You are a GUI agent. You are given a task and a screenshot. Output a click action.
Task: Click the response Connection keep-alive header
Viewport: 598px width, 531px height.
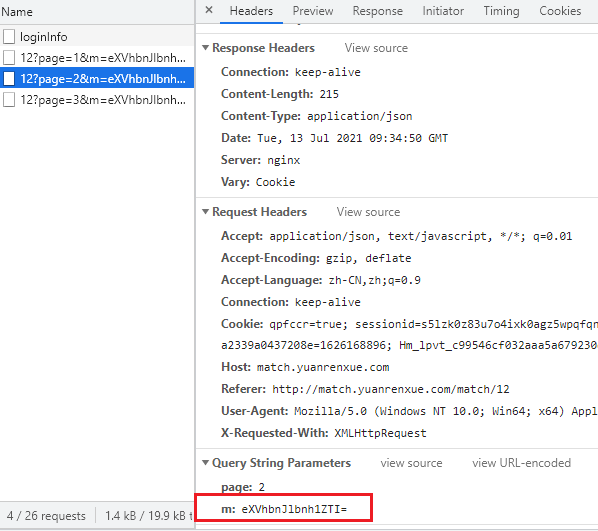(291, 72)
